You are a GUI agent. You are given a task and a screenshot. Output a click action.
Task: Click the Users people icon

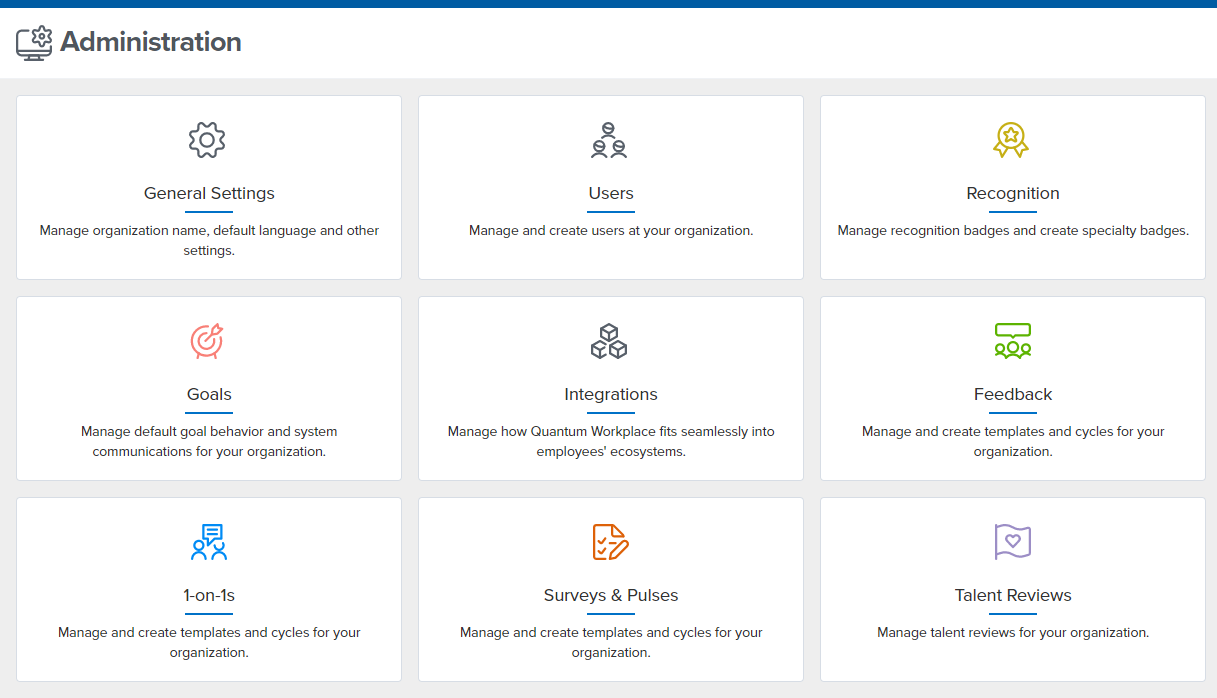pos(609,140)
